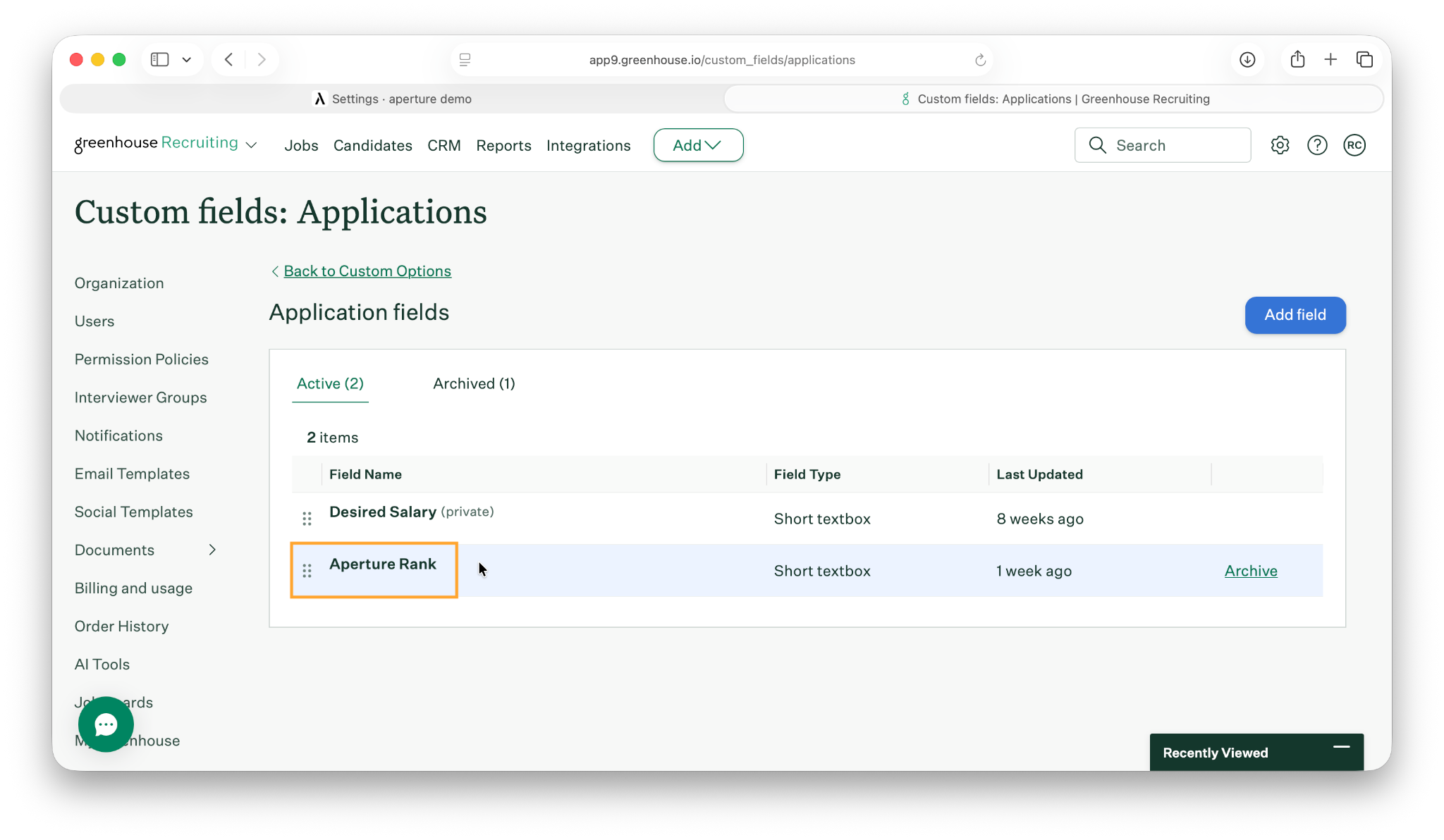Click the magnifier icon in the search box
The image size is (1444, 840).
[x=1097, y=145]
